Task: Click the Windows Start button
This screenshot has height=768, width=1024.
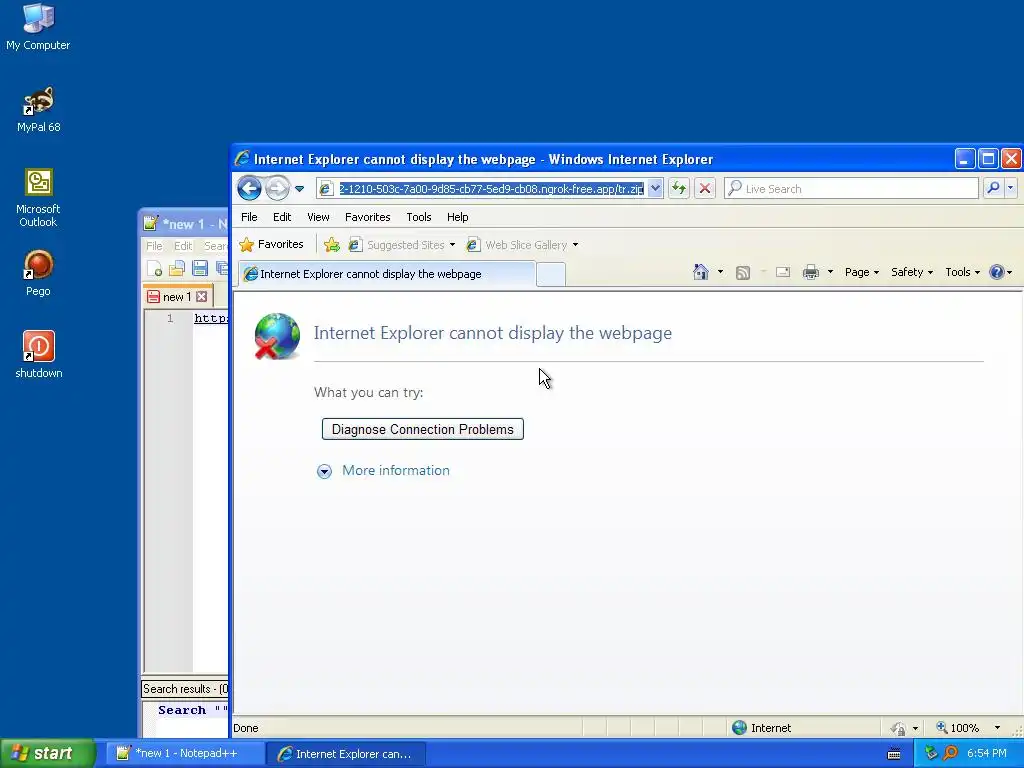Action: pyautogui.click(x=48, y=754)
